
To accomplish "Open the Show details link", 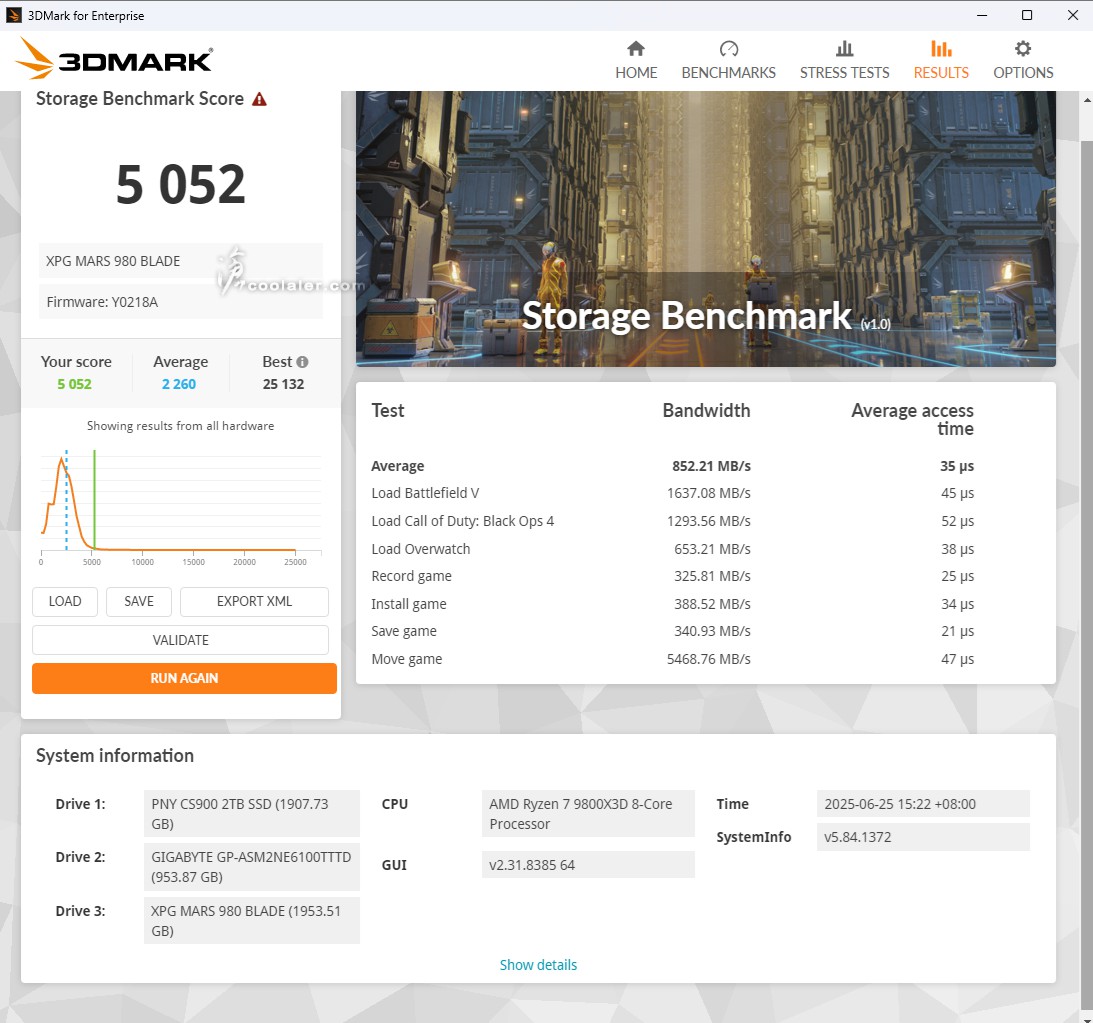I will (x=538, y=964).
